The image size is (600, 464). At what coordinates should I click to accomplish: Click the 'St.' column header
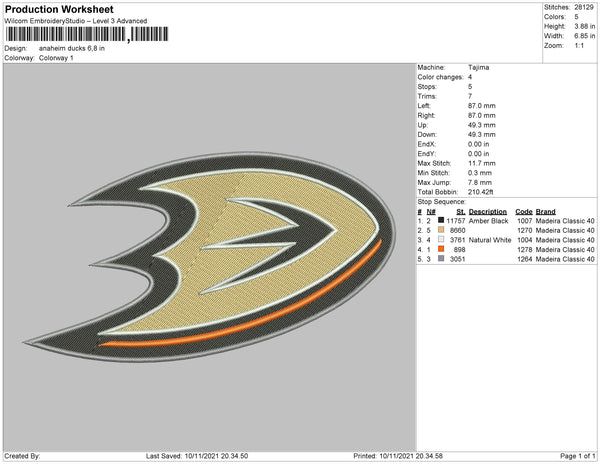(x=461, y=212)
